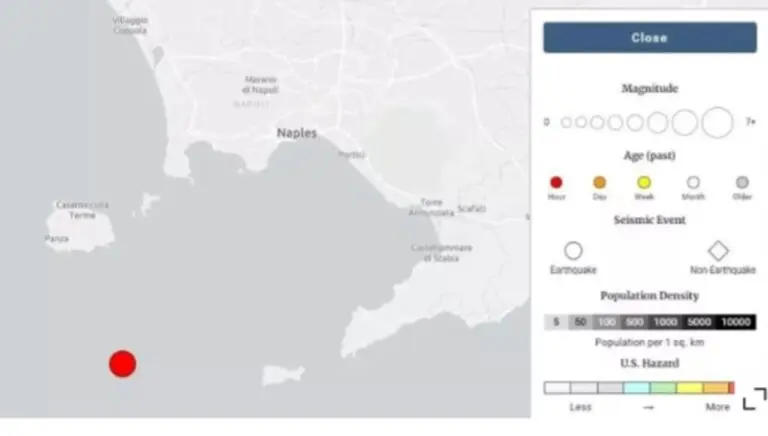
Task: Click the orange Day age circle
Action: [600, 183]
